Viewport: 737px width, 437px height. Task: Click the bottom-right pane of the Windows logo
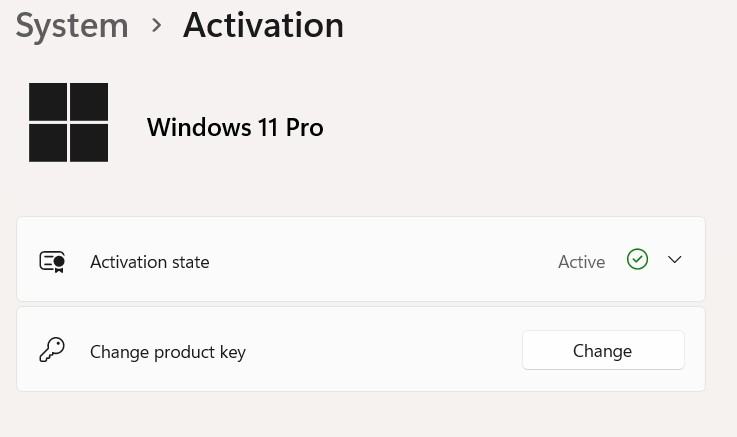pyautogui.click(x=89, y=143)
